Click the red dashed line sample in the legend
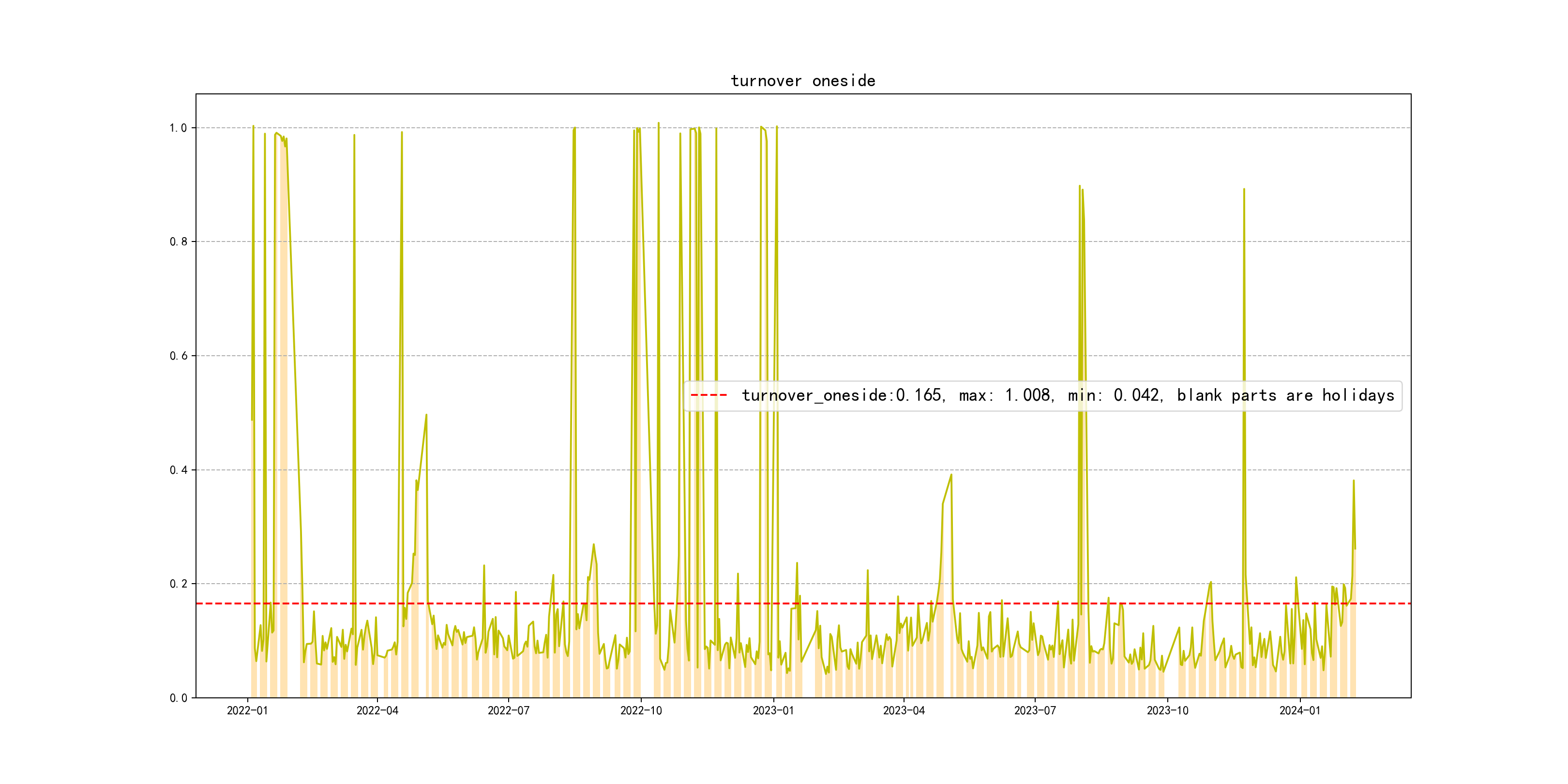The width and height of the screenshot is (1568, 784). tap(709, 396)
